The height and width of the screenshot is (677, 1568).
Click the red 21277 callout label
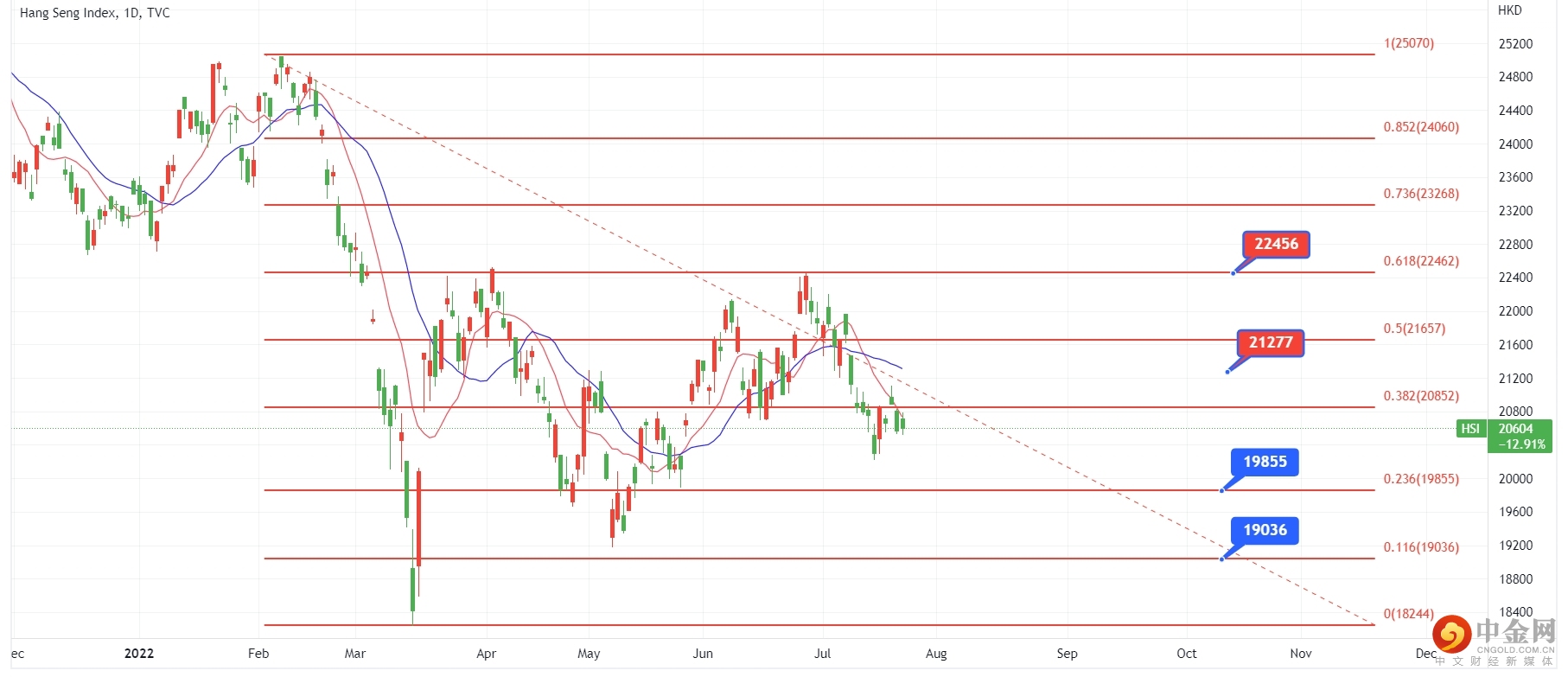(1270, 342)
